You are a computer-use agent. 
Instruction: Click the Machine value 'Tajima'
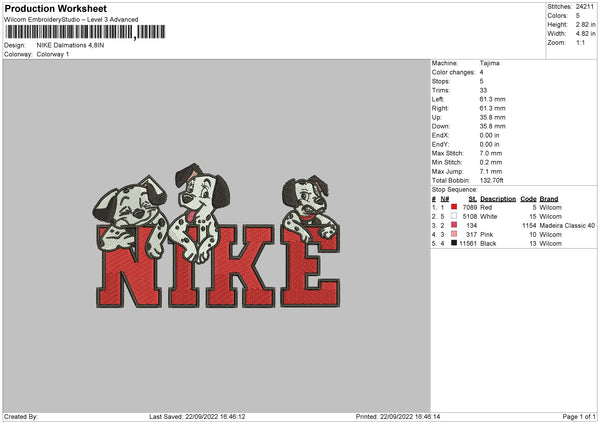click(x=489, y=63)
